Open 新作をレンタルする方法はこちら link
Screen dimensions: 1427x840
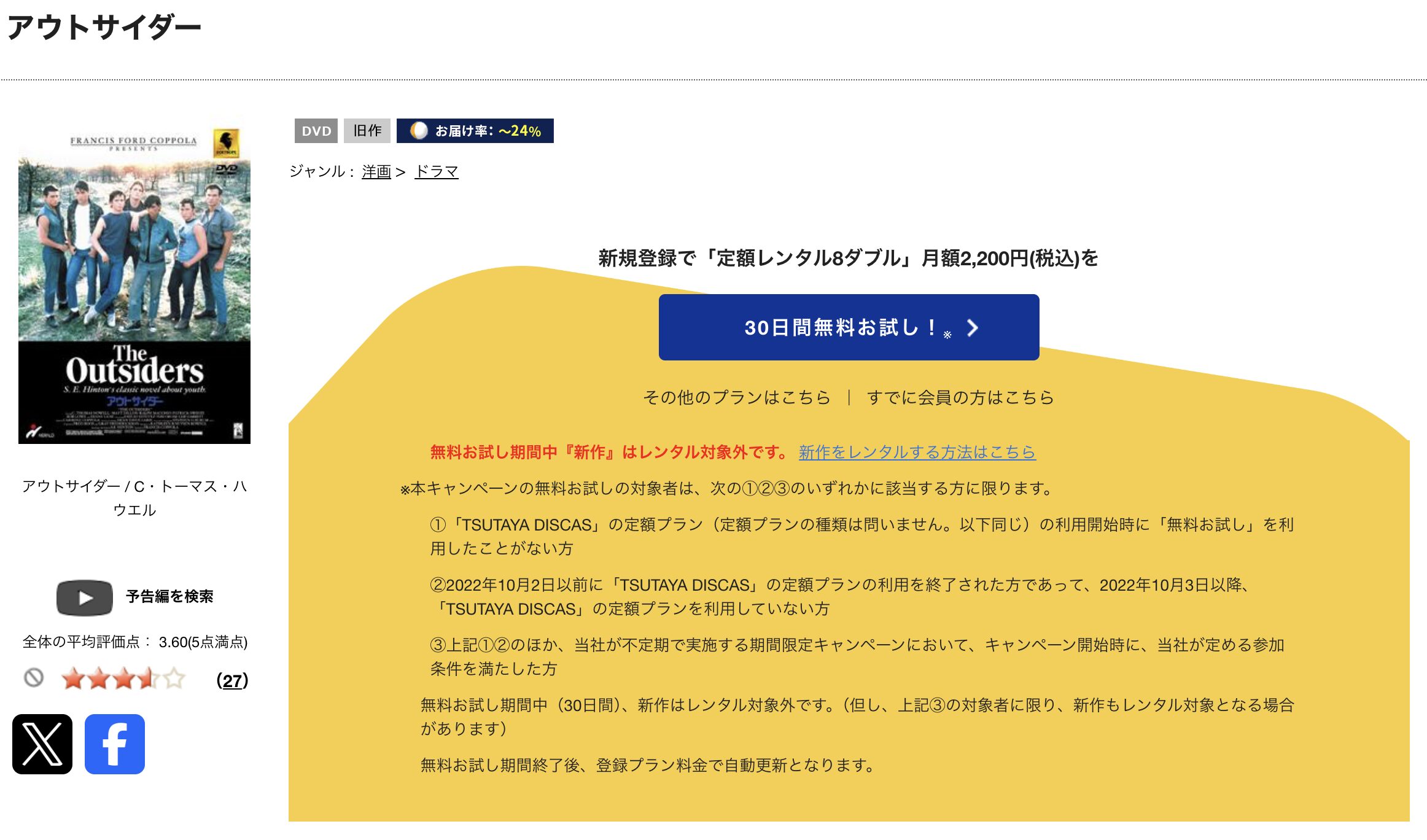click(917, 453)
